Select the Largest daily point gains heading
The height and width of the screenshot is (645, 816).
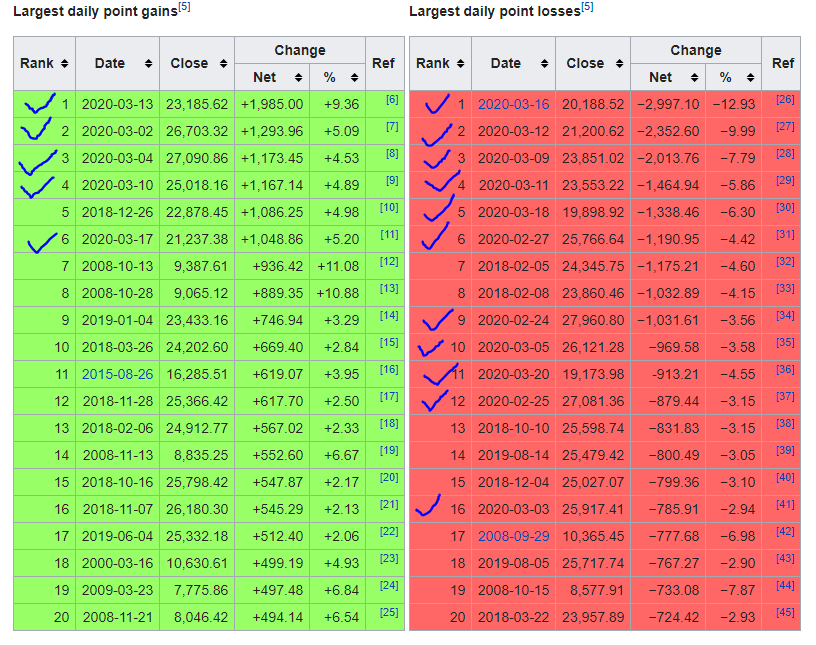click(x=95, y=11)
